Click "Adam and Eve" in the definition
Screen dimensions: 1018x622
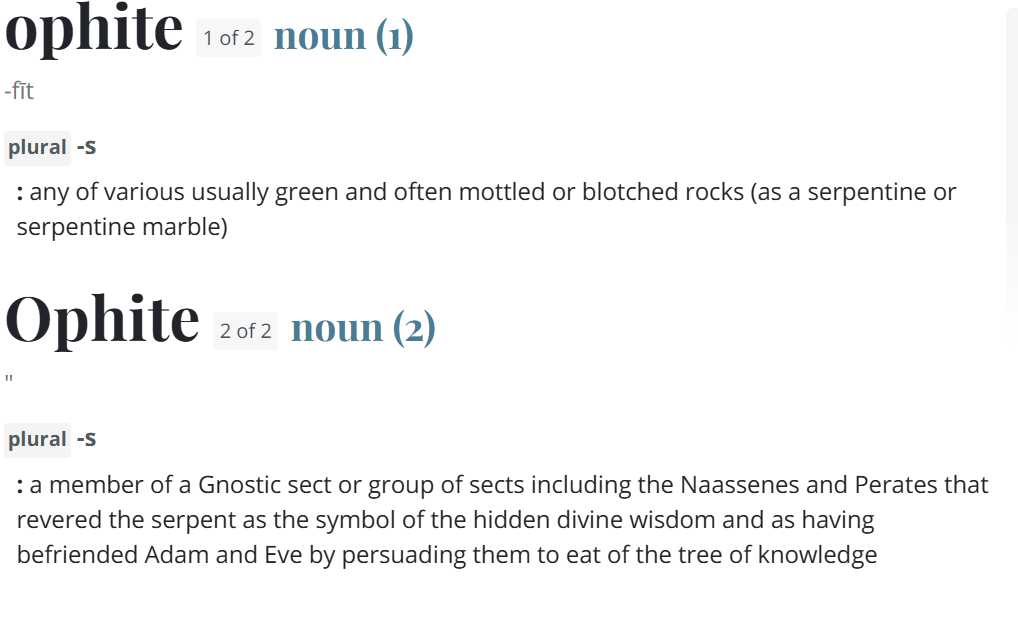(223, 555)
